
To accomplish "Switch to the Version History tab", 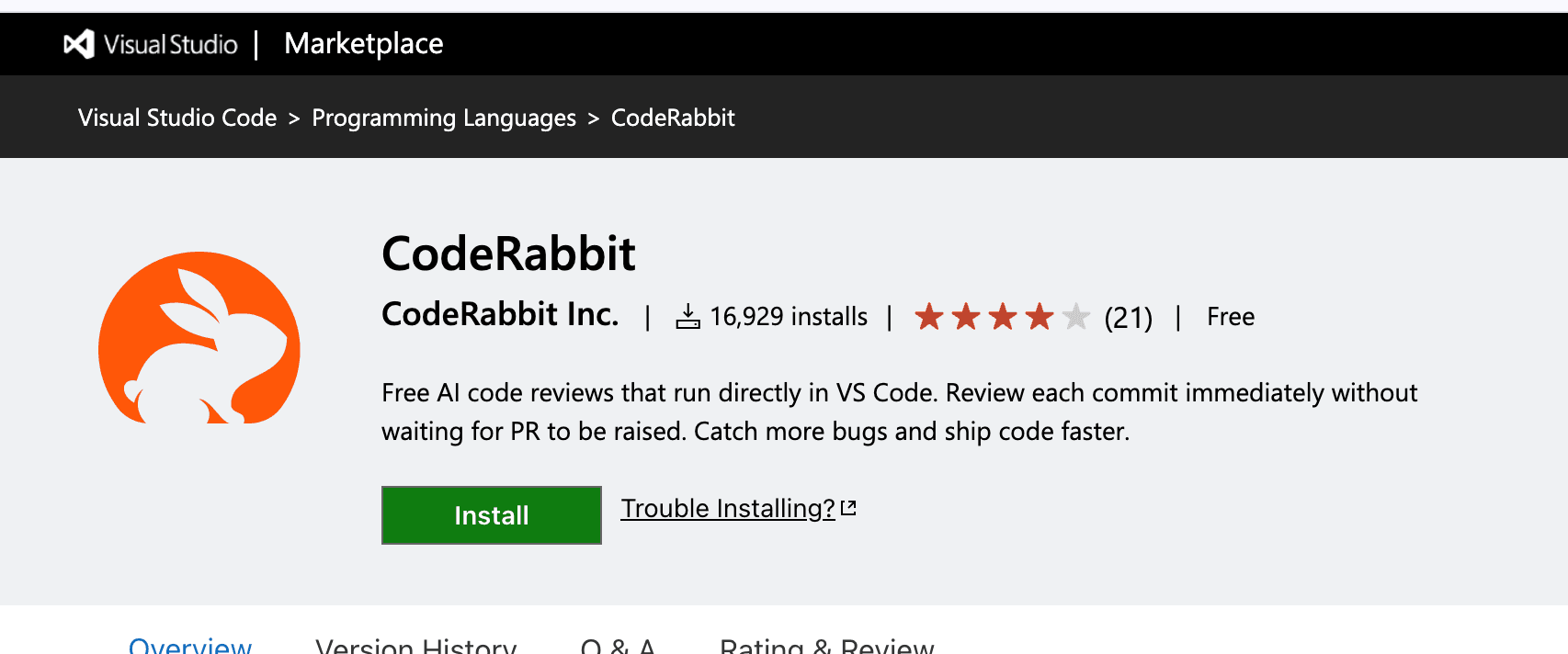I will click(415, 645).
